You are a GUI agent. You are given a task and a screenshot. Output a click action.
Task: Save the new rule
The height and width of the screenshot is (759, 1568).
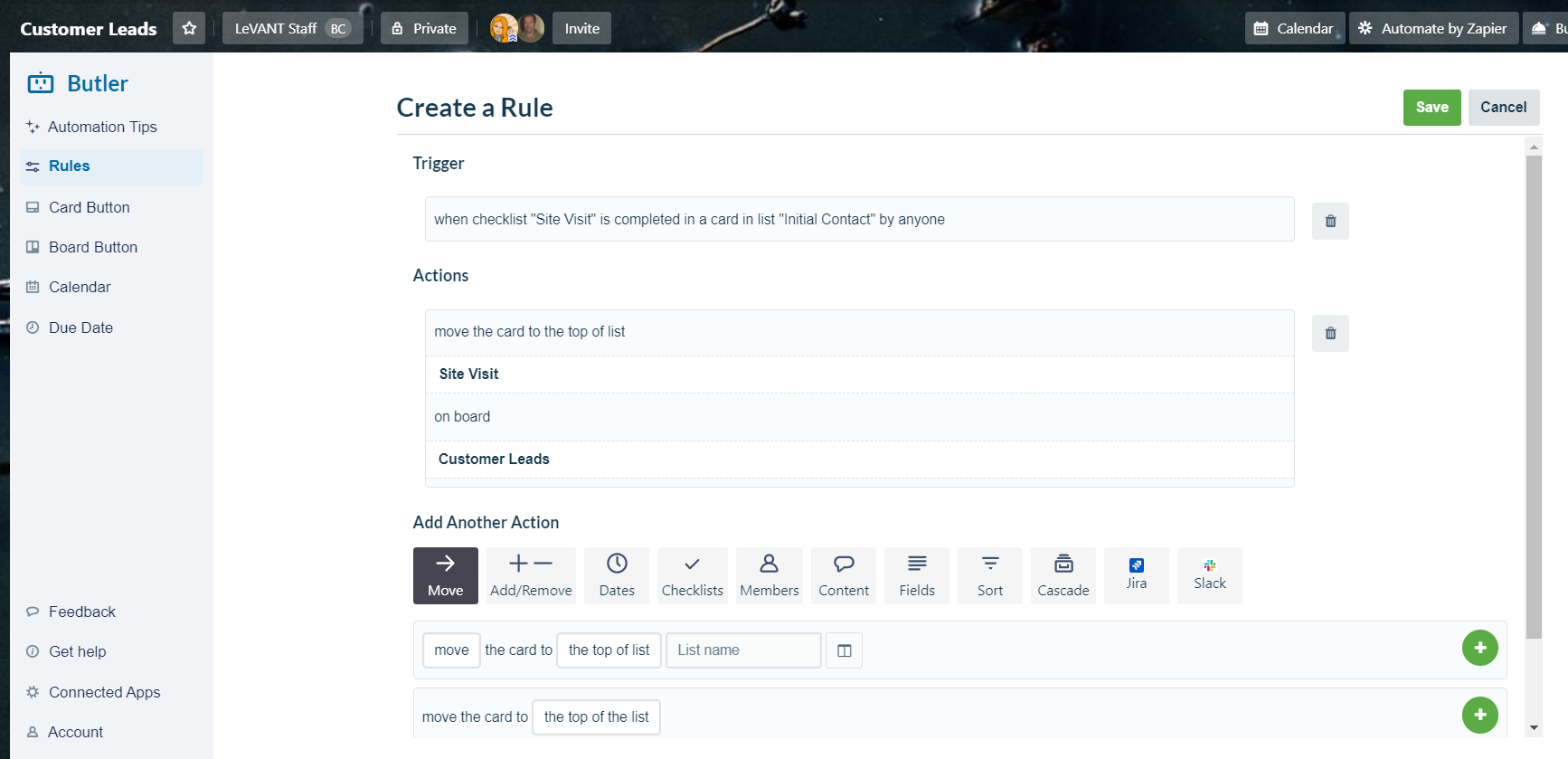(x=1431, y=107)
